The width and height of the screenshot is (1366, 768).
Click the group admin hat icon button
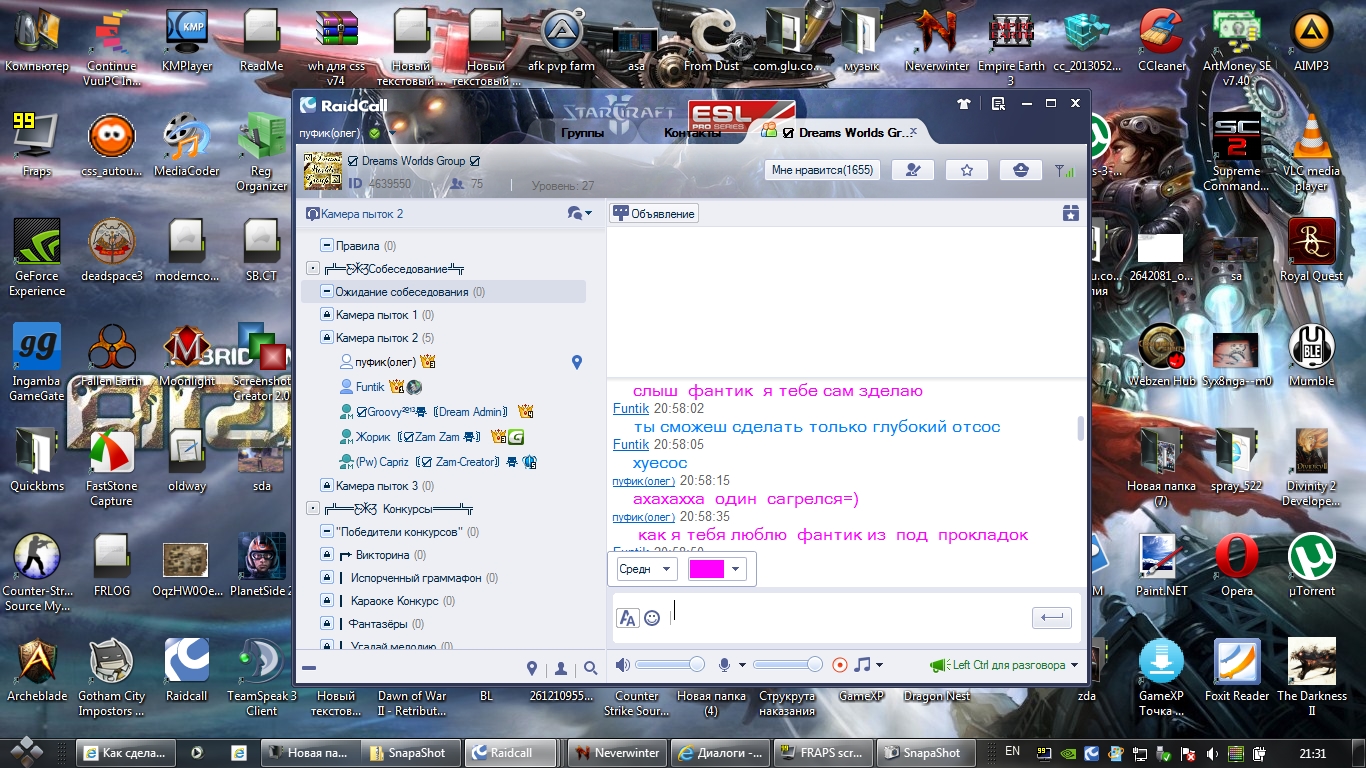1020,170
